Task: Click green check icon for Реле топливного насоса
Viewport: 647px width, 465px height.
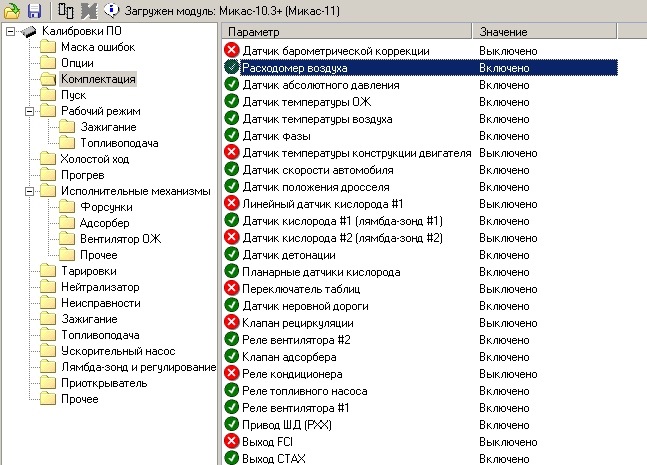Action: tap(231, 390)
